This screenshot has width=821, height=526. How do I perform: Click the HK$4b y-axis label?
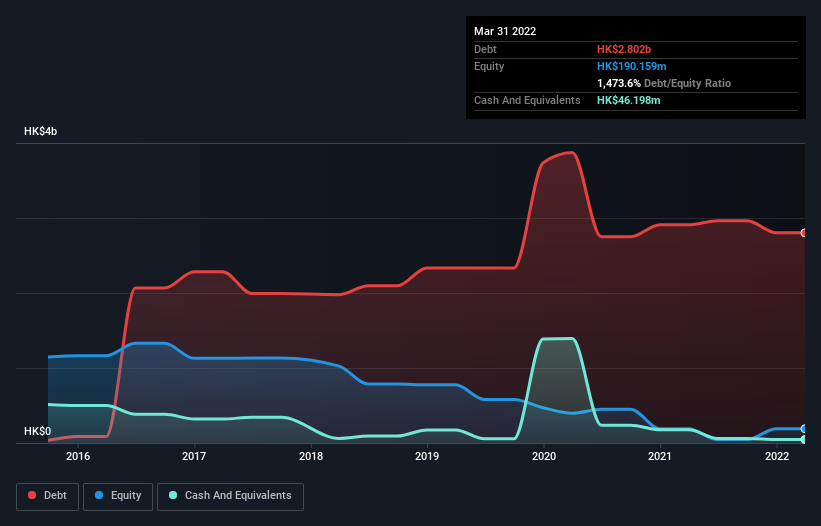(40, 131)
